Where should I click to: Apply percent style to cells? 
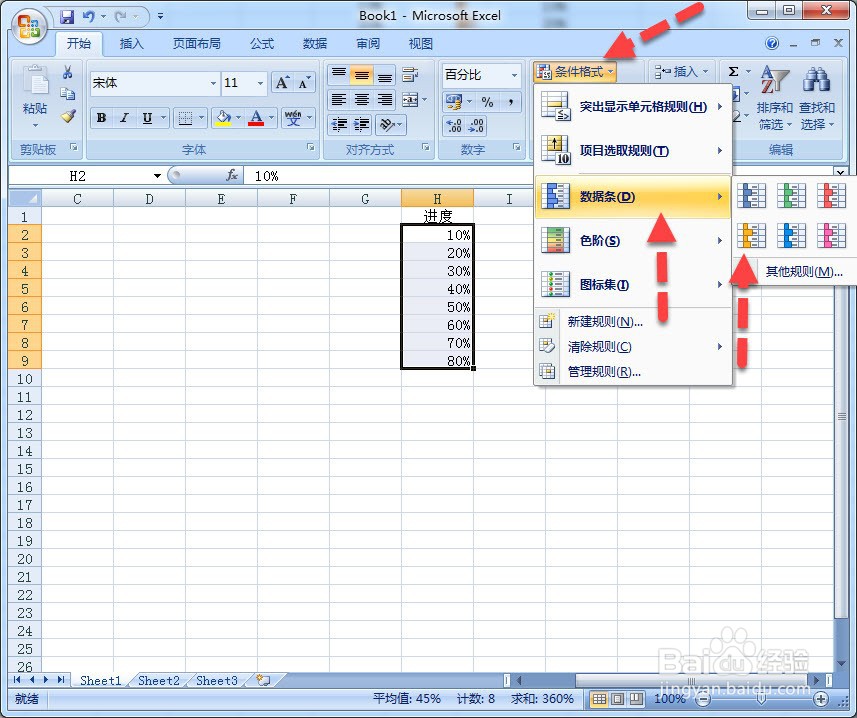(487, 102)
